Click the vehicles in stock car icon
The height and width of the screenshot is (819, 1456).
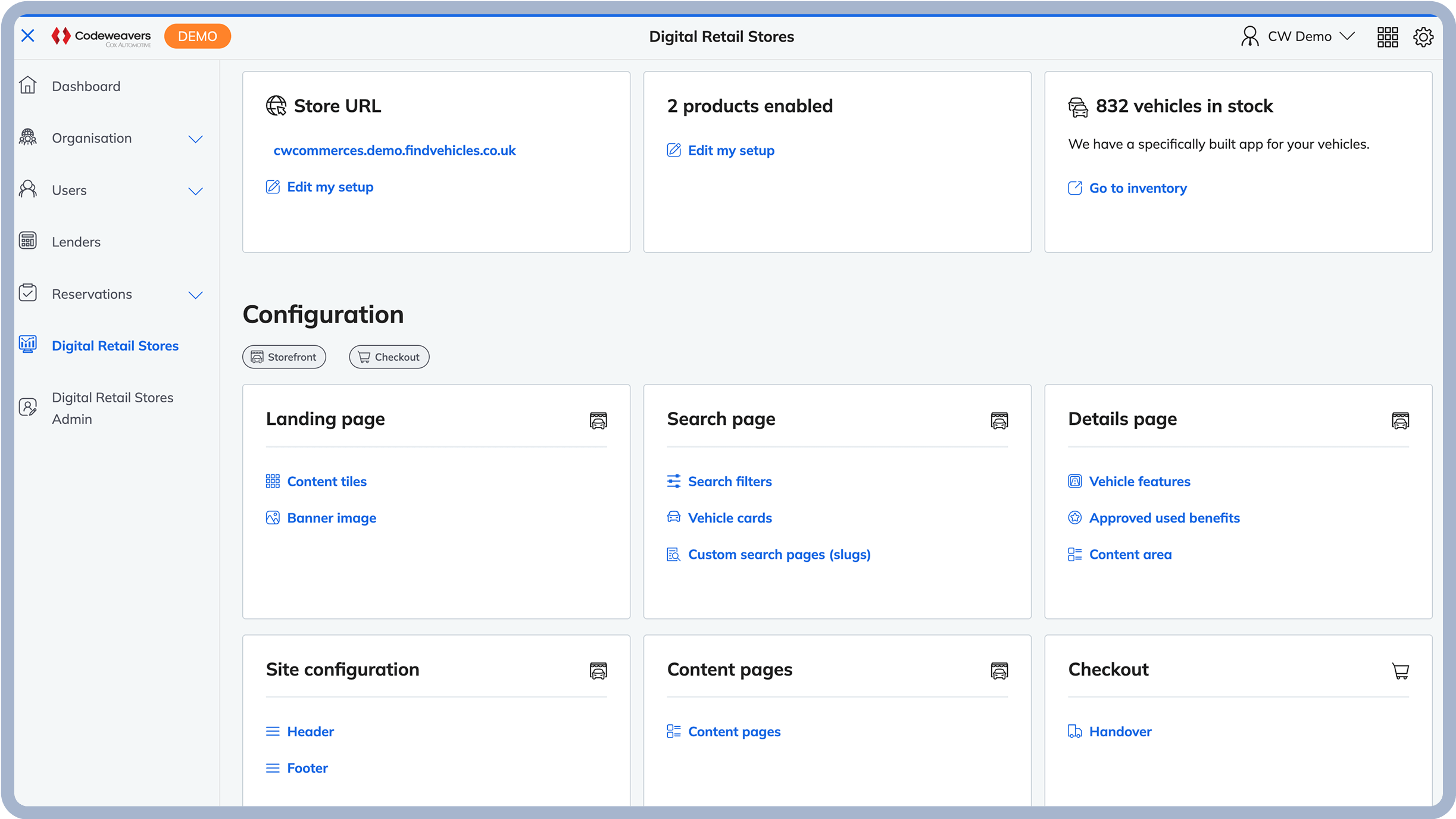point(1078,107)
